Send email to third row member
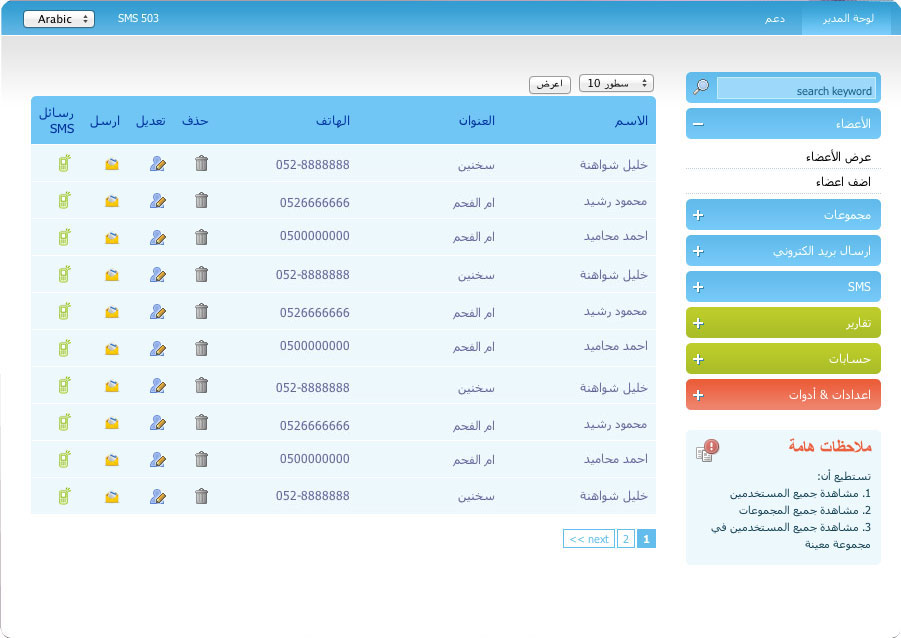The width and height of the screenshot is (901, 638). pyautogui.click(x=112, y=237)
